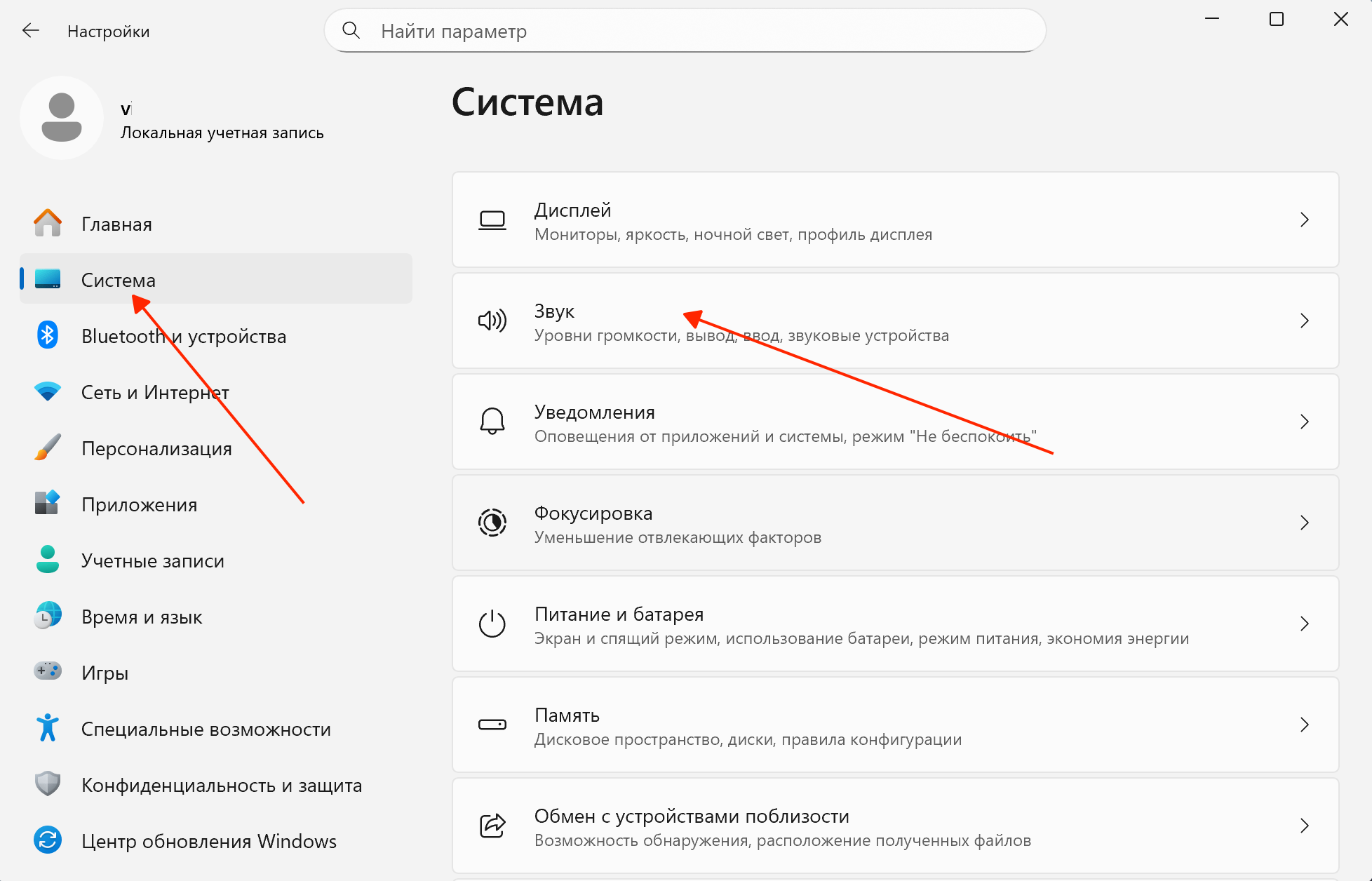Screen dimensions: 1372x881
Task: Open Время и язык section
Action: (x=216, y=616)
